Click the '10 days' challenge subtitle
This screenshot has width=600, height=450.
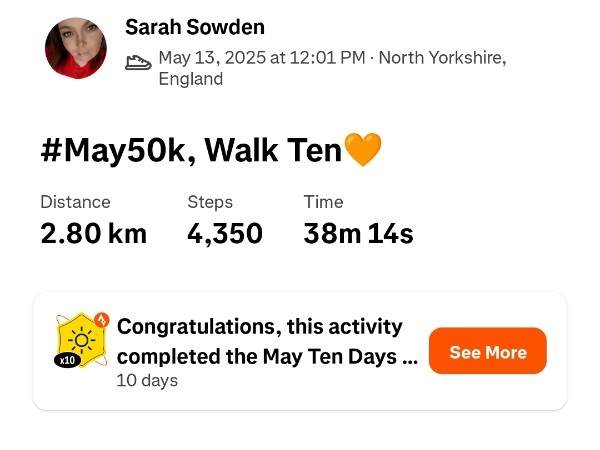coord(147,380)
